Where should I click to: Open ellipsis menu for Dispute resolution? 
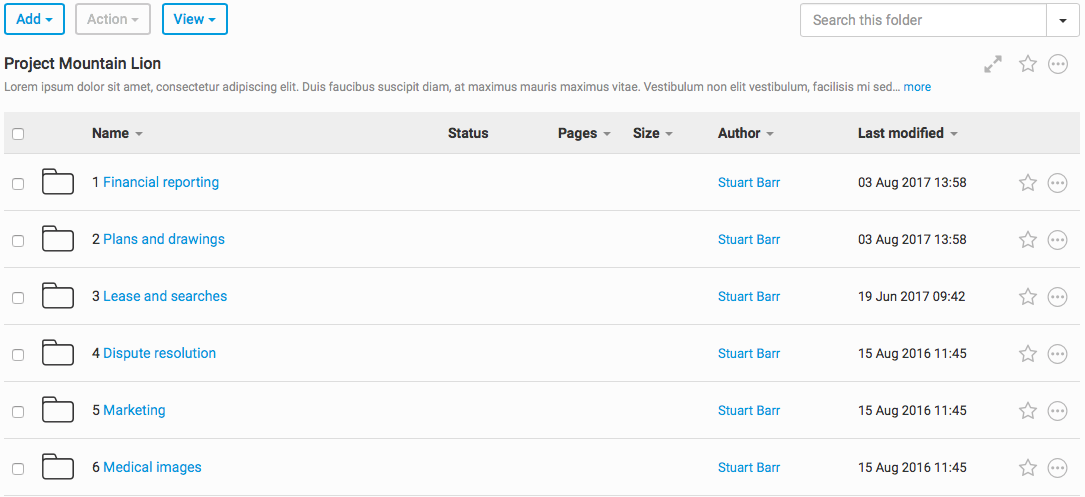(x=1057, y=354)
